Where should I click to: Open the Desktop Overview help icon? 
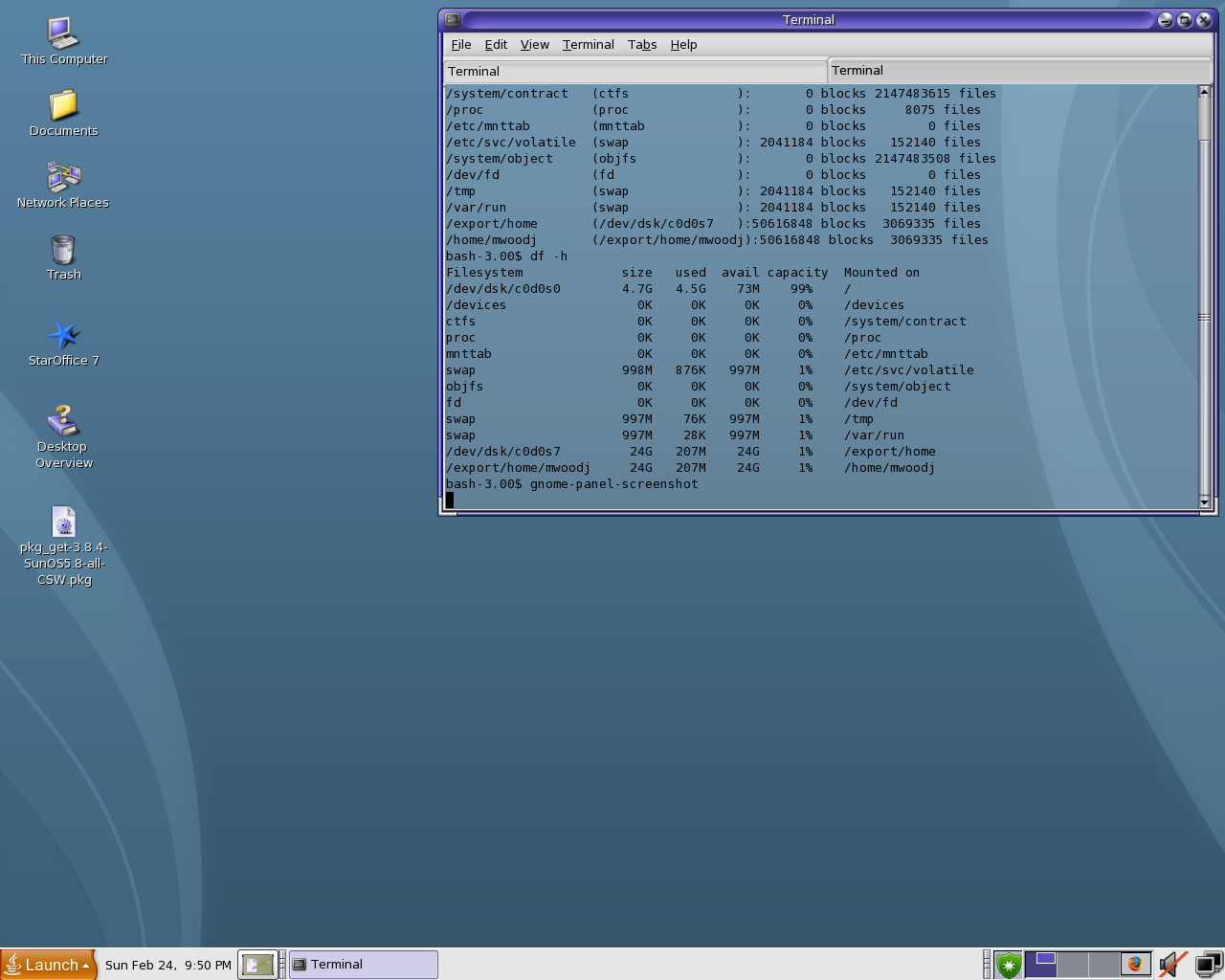click(63, 421)
